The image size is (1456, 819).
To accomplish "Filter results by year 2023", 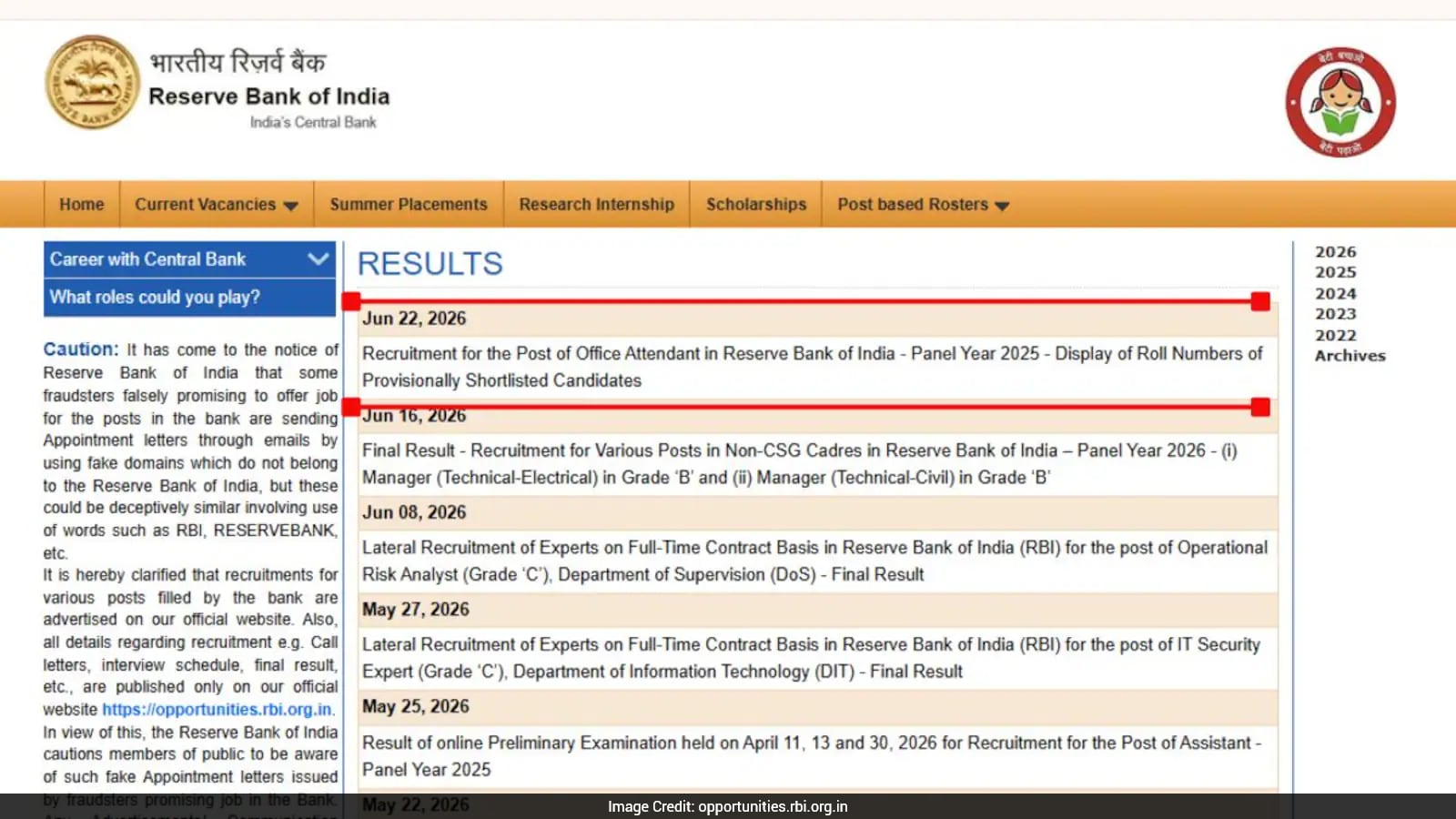I will pos(1335,314).
